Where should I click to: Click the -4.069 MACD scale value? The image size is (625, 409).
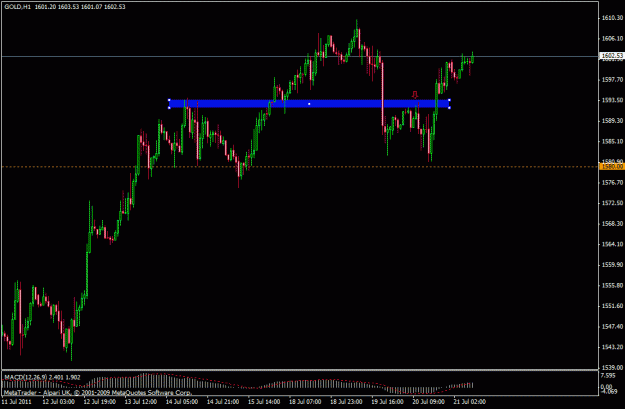pyautogui.click(x=609, y=391)
